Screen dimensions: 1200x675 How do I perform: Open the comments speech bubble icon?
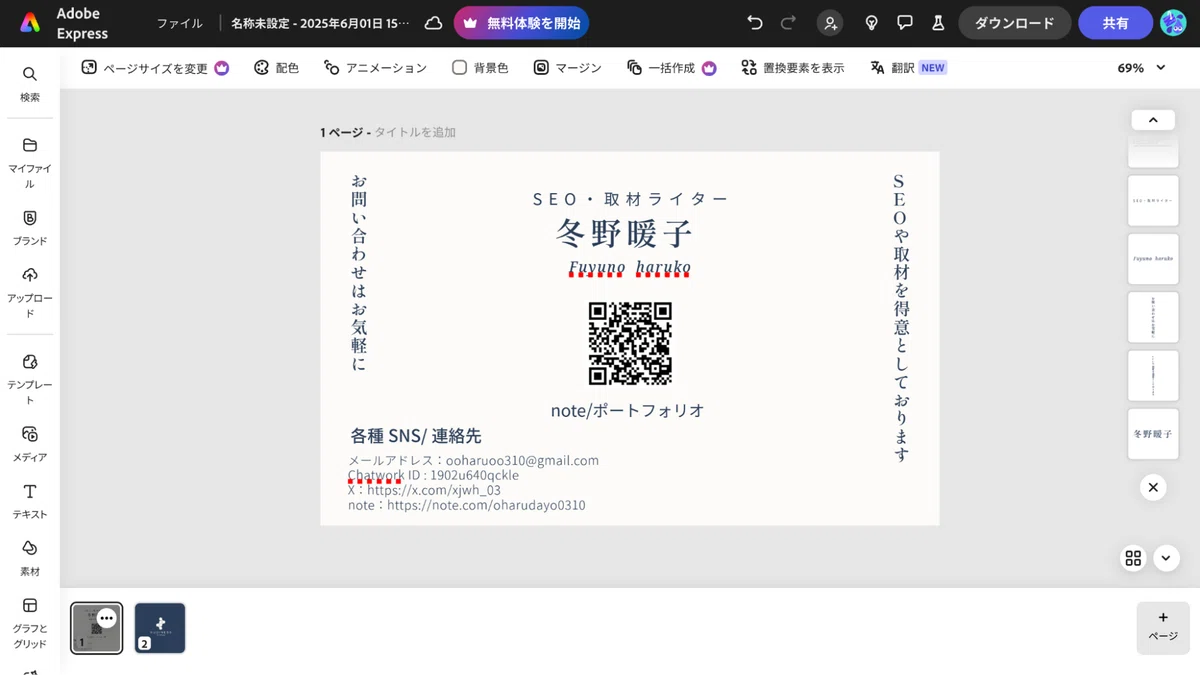(905, 23)
